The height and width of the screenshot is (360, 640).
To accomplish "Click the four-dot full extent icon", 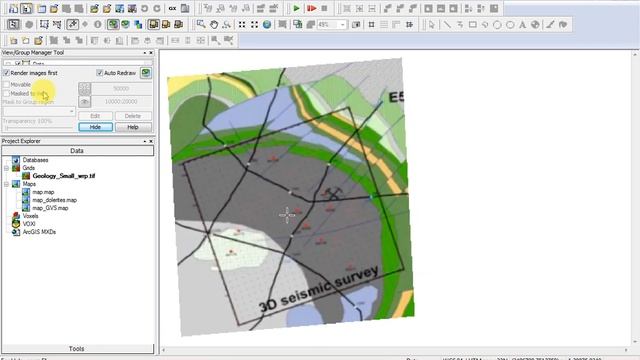I will 242,24.
